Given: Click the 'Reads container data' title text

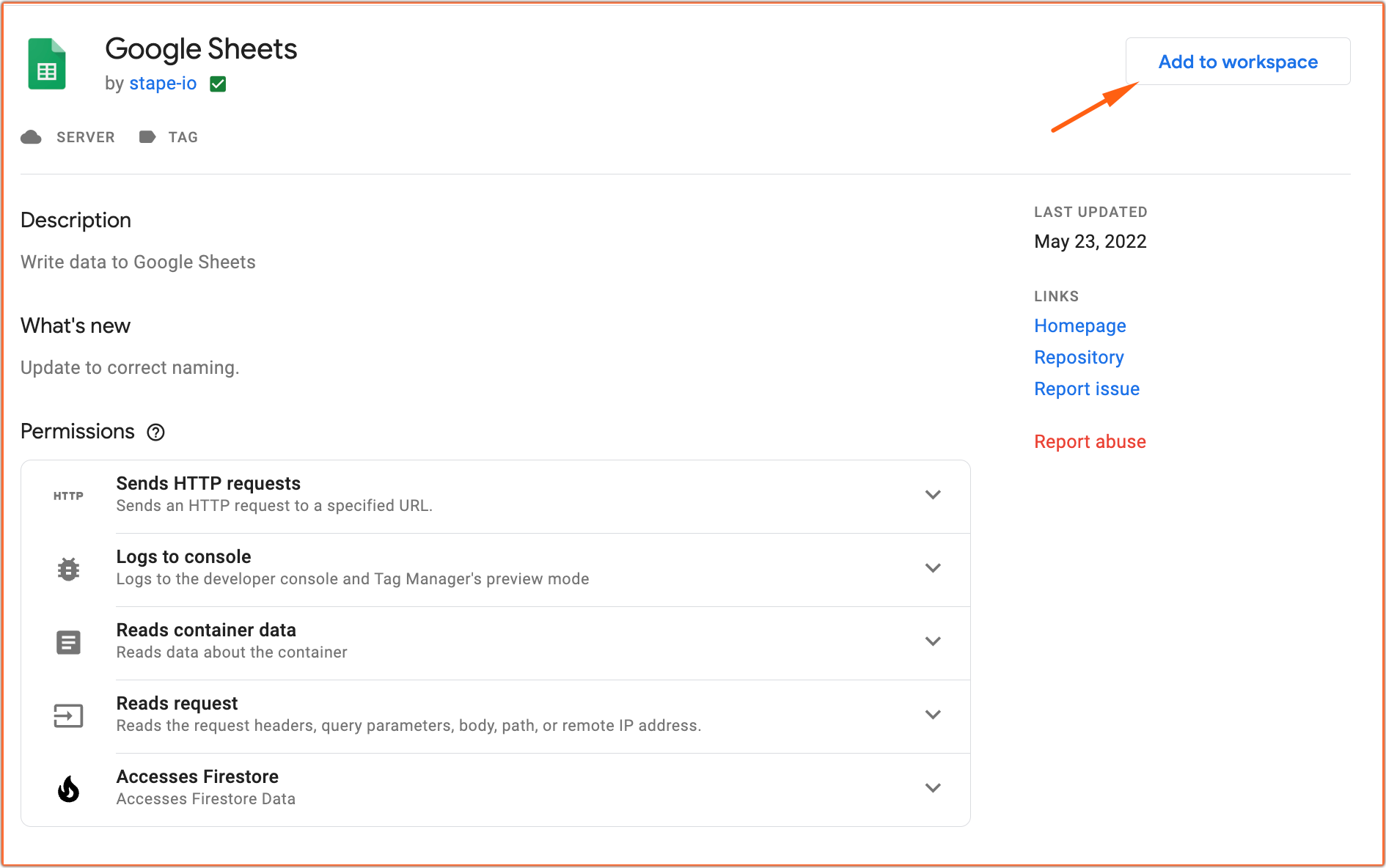Looking at the screenshot, I should tap(206, 630).
